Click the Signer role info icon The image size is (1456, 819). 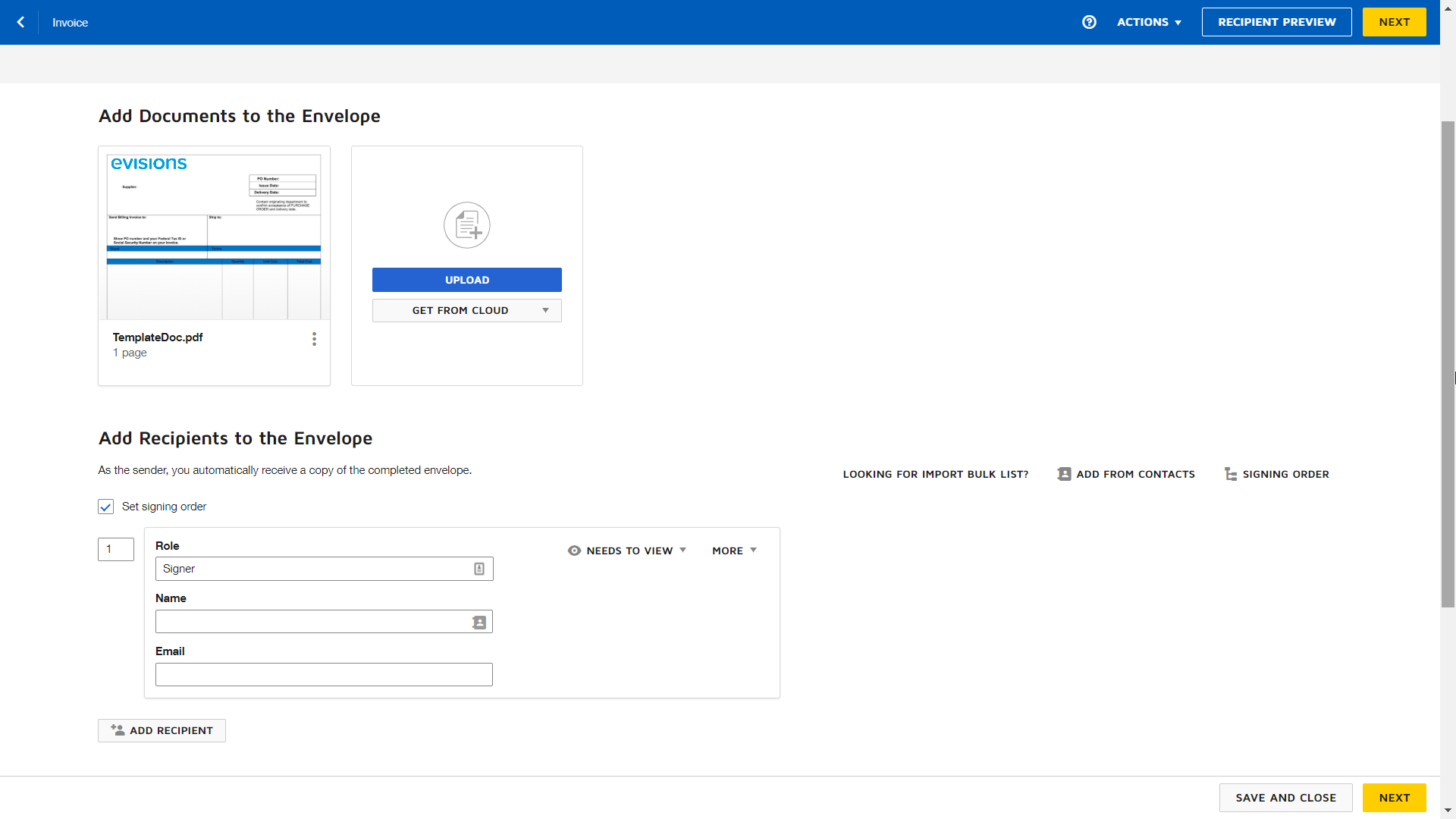tap(479, 568)
